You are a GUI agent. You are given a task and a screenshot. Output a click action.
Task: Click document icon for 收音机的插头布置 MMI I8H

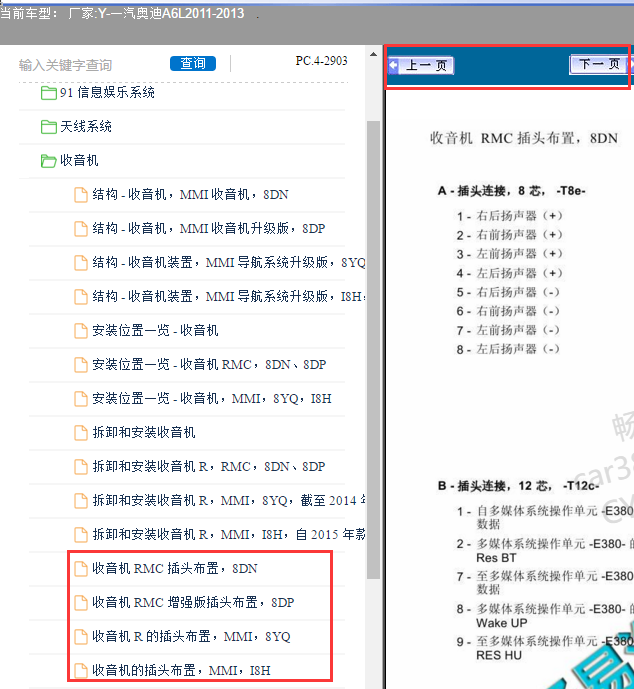pos(80,671)
